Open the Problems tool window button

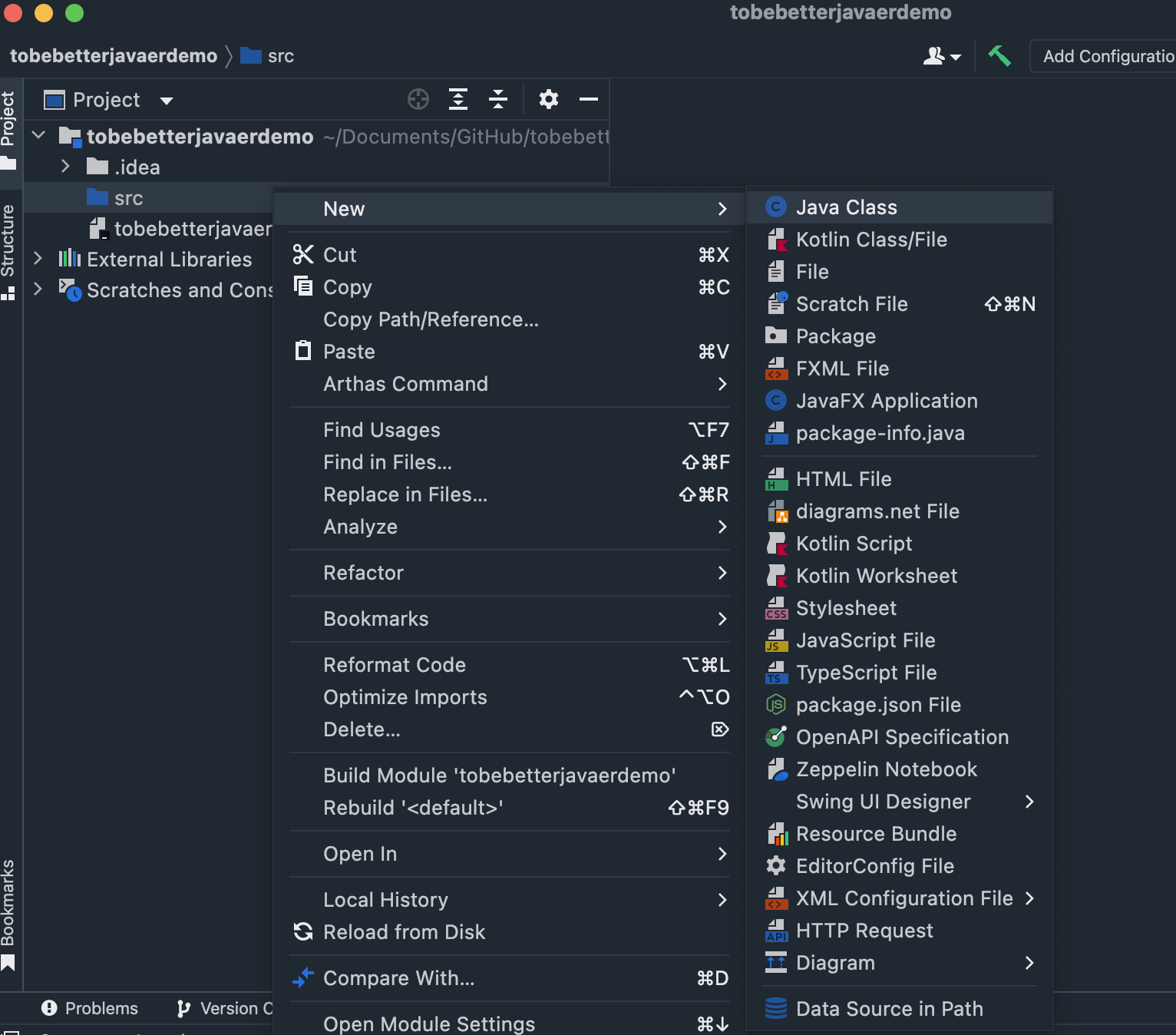[90, 1008]
